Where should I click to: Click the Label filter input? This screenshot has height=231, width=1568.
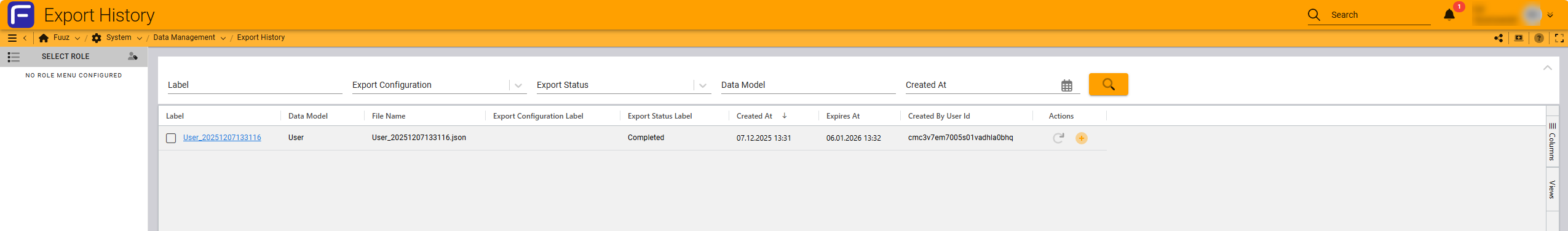[x=255, y=85]
